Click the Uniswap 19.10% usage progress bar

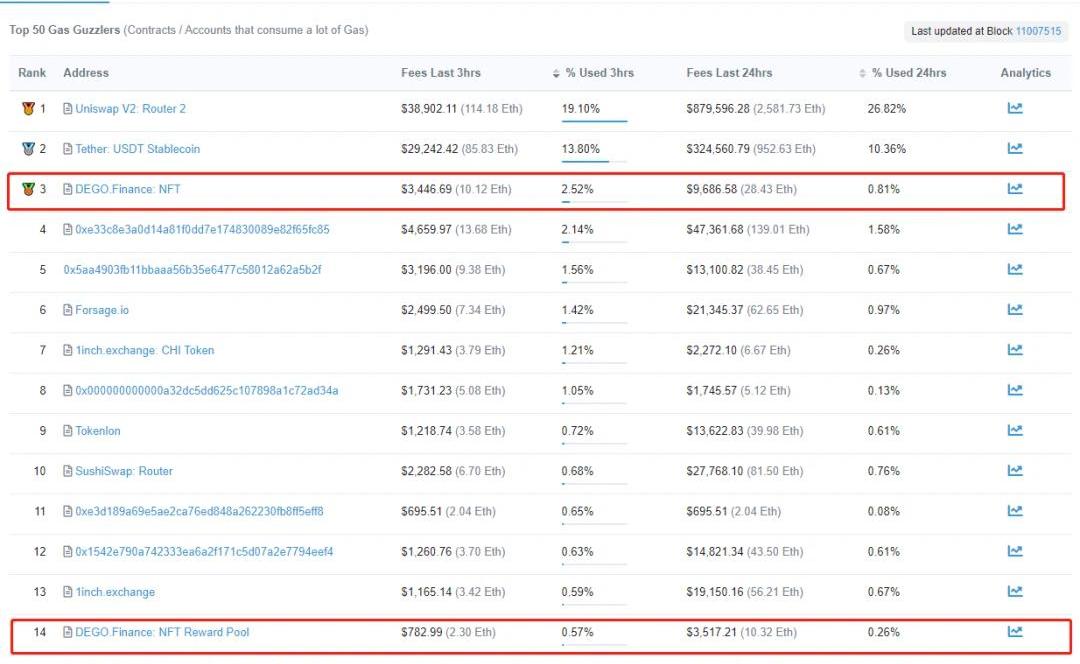[x=594, y=121]
